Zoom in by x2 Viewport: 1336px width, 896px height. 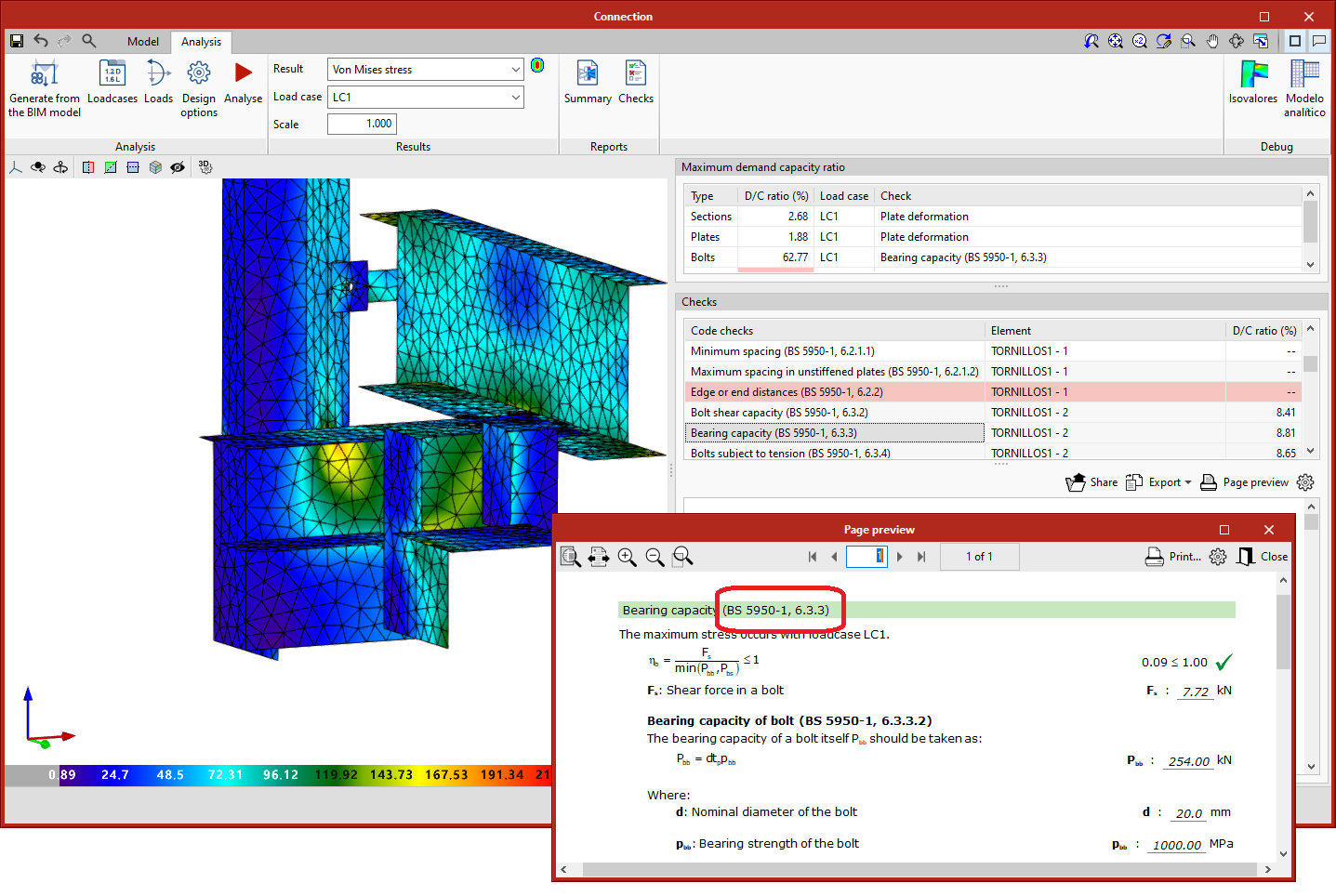point(1140,41)
